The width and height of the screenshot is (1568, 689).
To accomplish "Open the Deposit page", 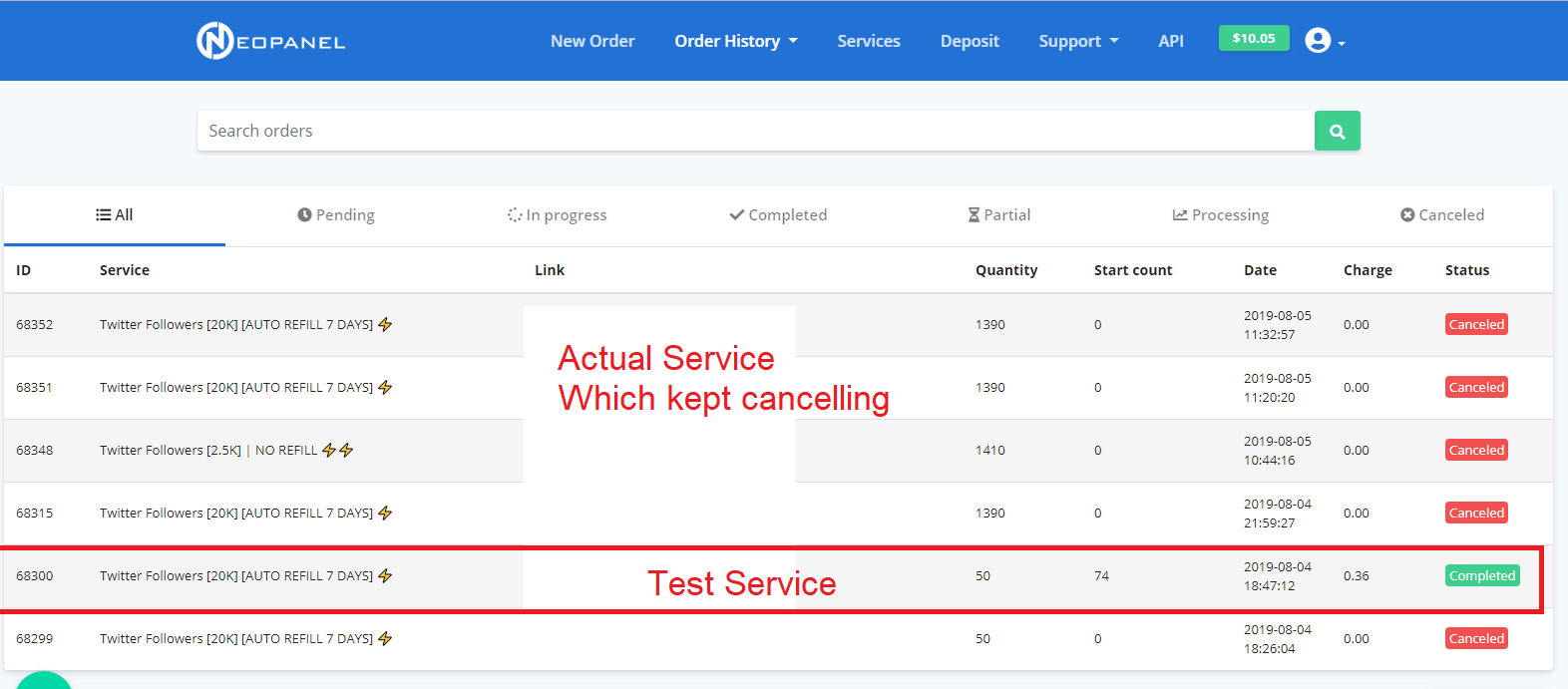I will click(970, 41).
